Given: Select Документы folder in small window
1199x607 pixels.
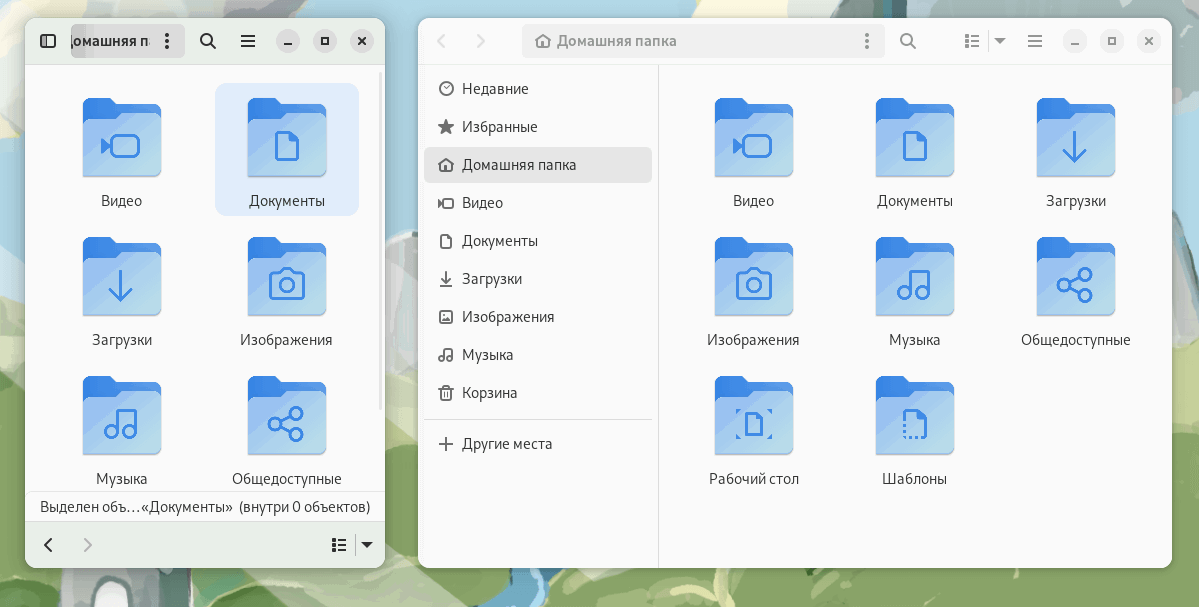Looking at the screenshot, I should [287, 150].
